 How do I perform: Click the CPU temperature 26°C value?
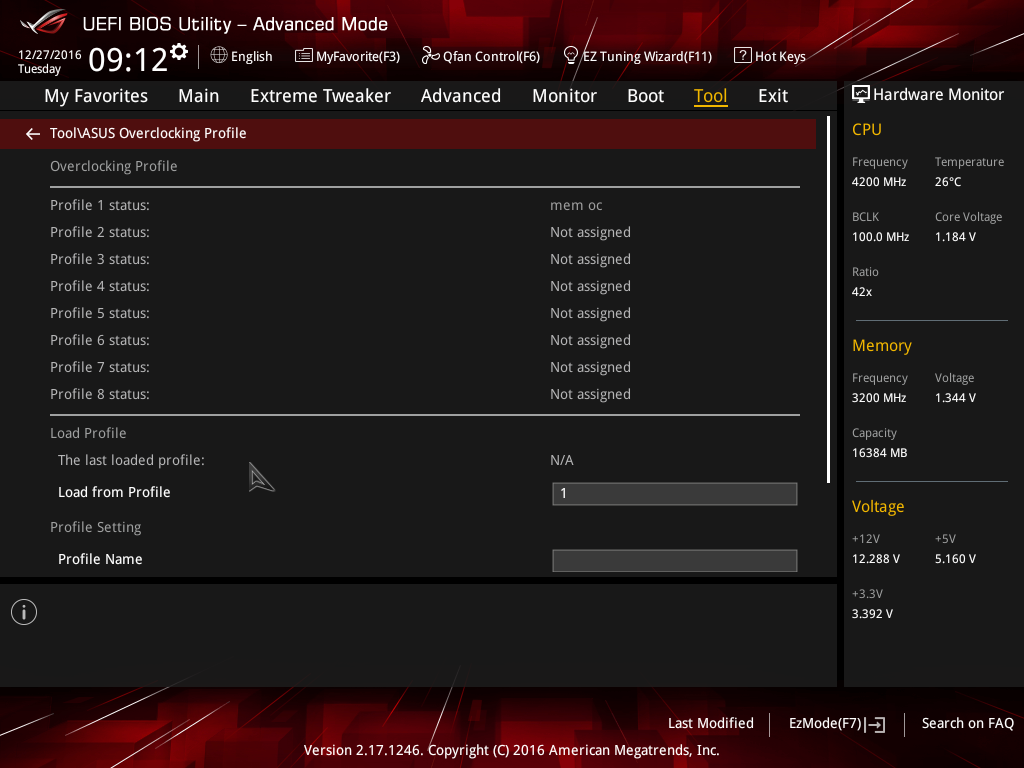pos(948,182)
